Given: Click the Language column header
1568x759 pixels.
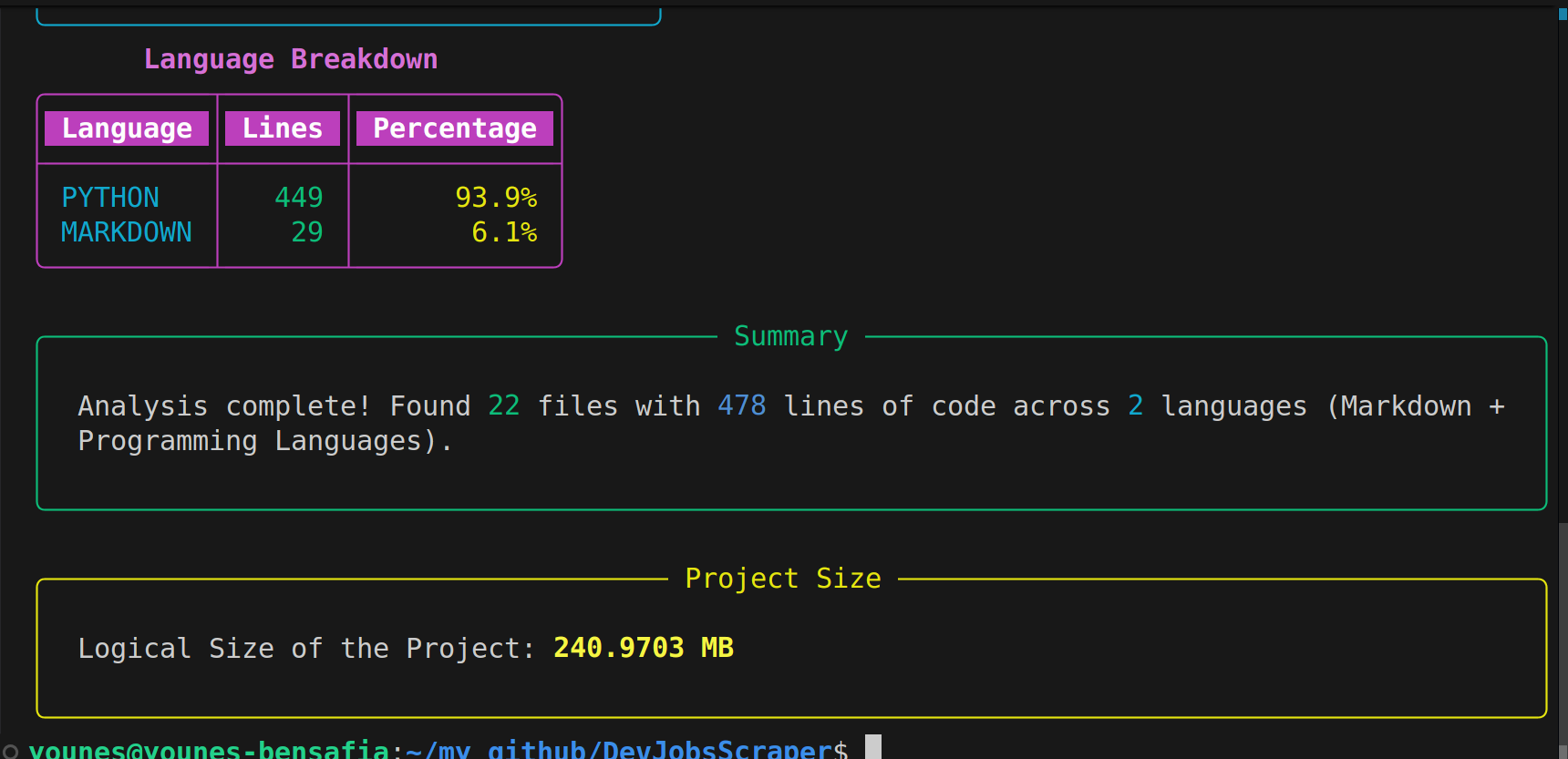Looking at the screenshot, I should click(127, 128).
